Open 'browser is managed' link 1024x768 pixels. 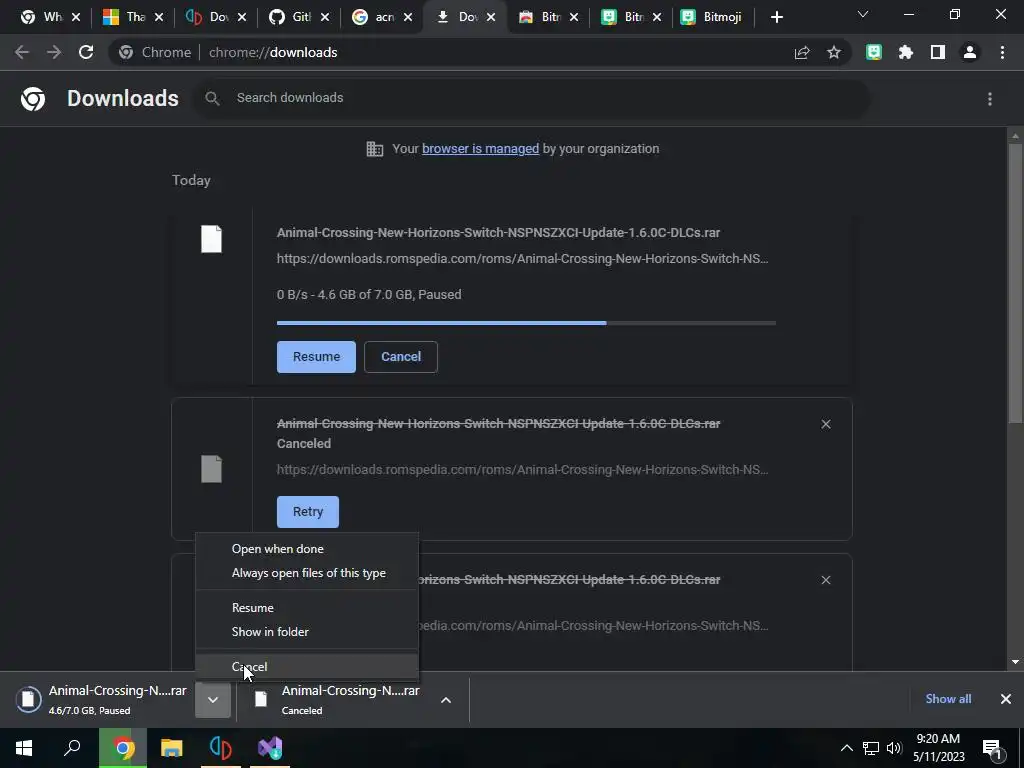481,149
